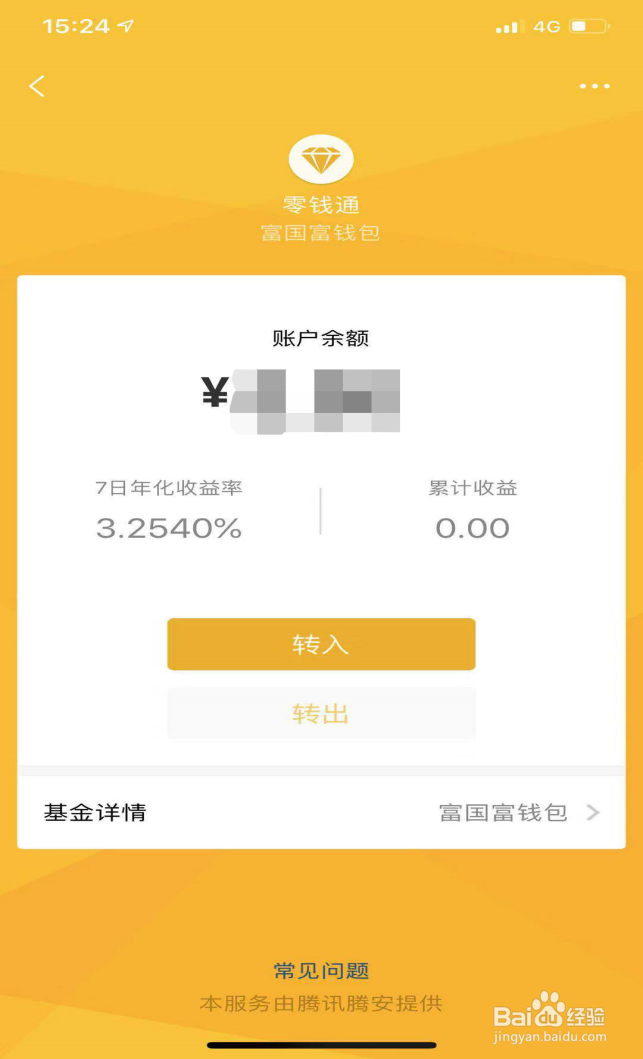Tap the diamond 零钱通 logo icon
Screen dimensions: 643x1059
pyautogui.click(x=321, y=159)
